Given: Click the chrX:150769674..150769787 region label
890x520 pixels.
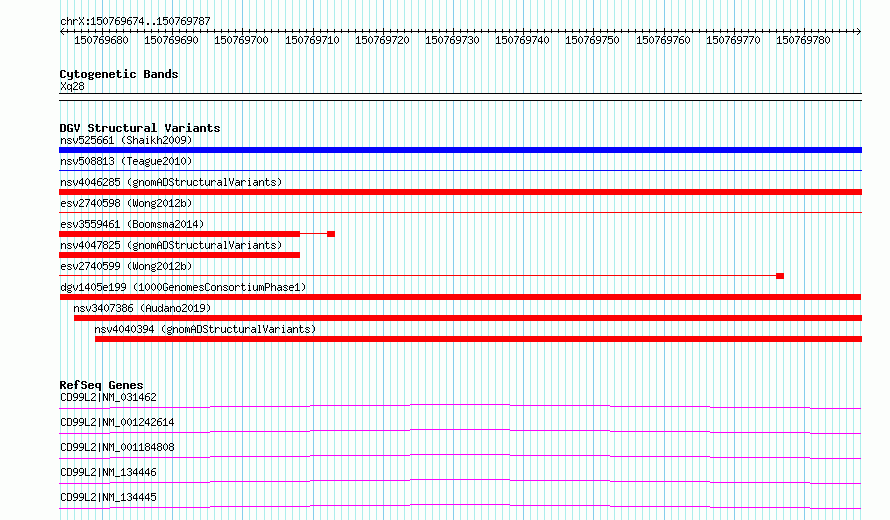Looking at the screenshot, I should pos(135,21).
